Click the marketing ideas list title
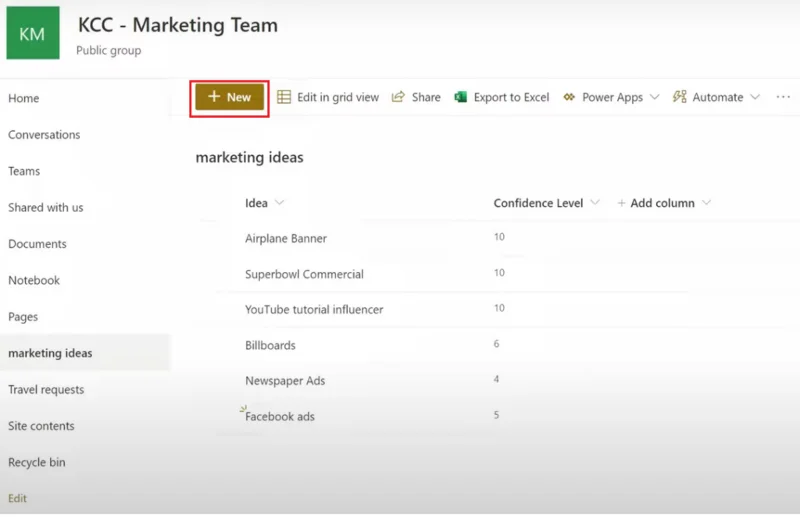800x517 pixels. coord(249,157)
